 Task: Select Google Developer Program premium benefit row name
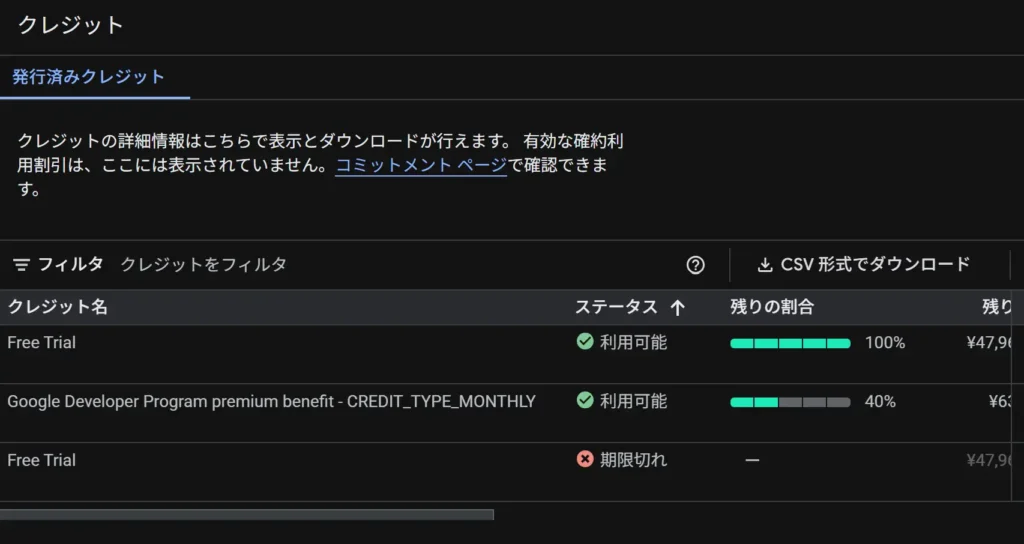click(272, 401)
